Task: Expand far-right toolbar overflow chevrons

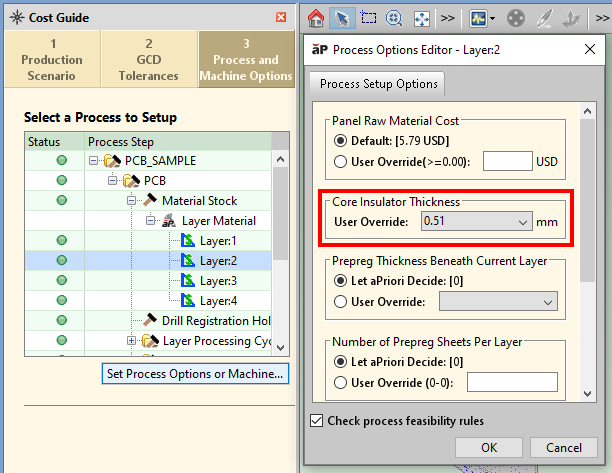Action: click(x=603, y=18)
